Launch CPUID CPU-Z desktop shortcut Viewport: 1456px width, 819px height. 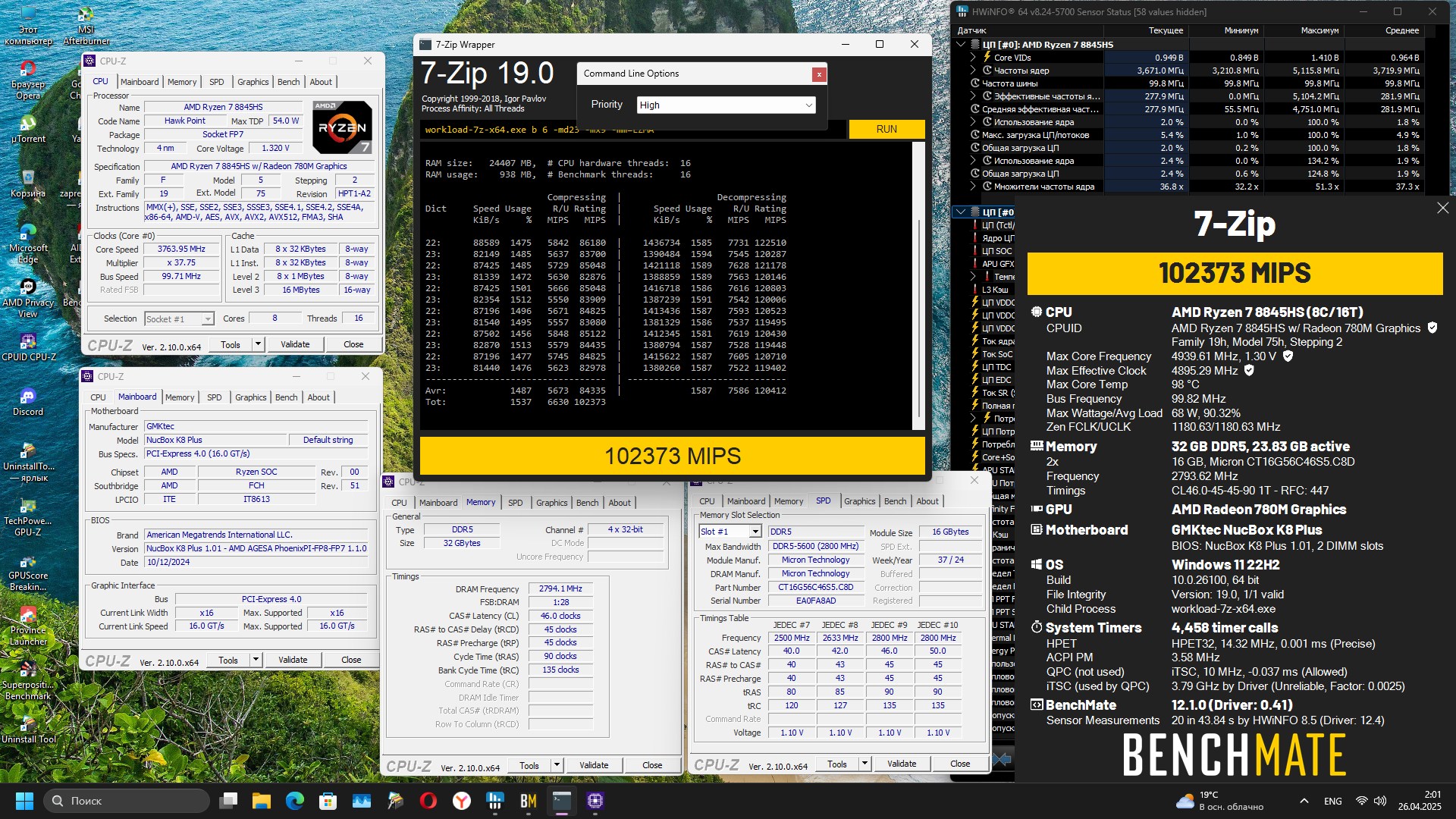(x=28, y=347)
